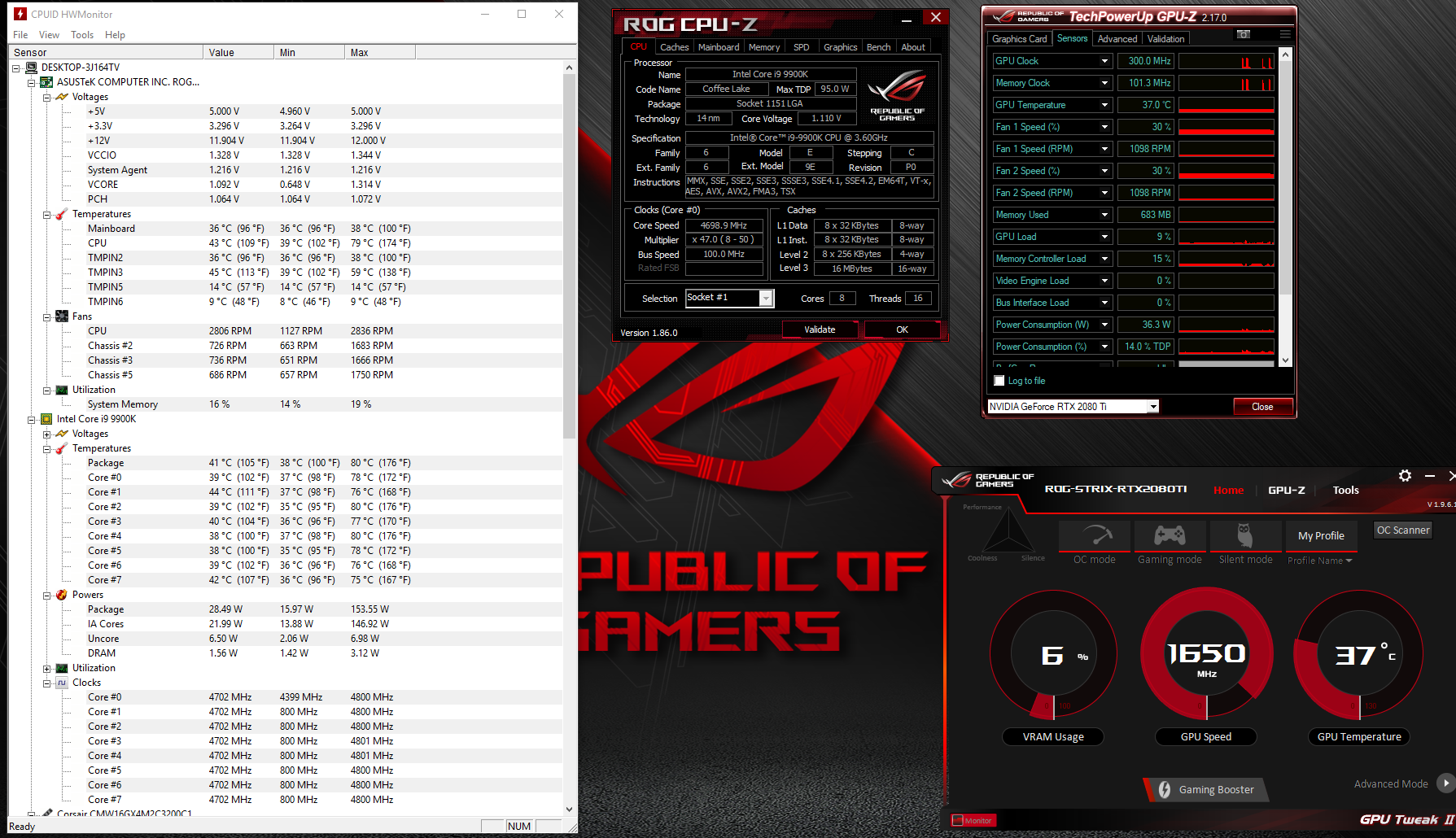This screenshot has width=1456, height=838.
Task: Click the ROG logo in CPU-Z processor panel
Action: click(896, 95)
